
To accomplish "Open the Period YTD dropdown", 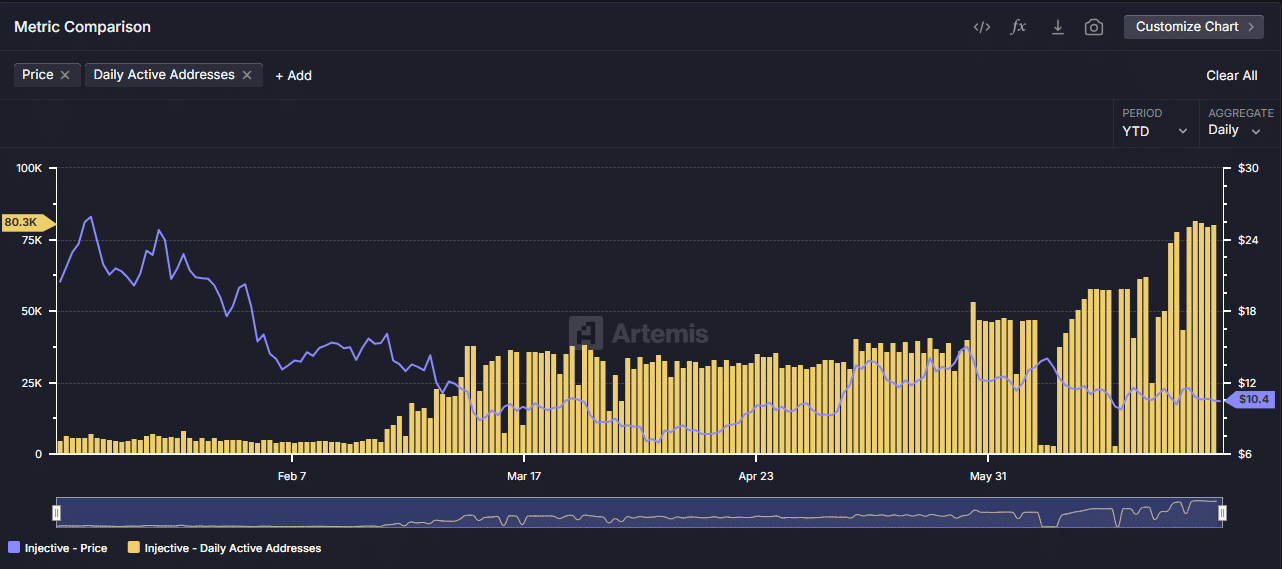I will 1155,124.
